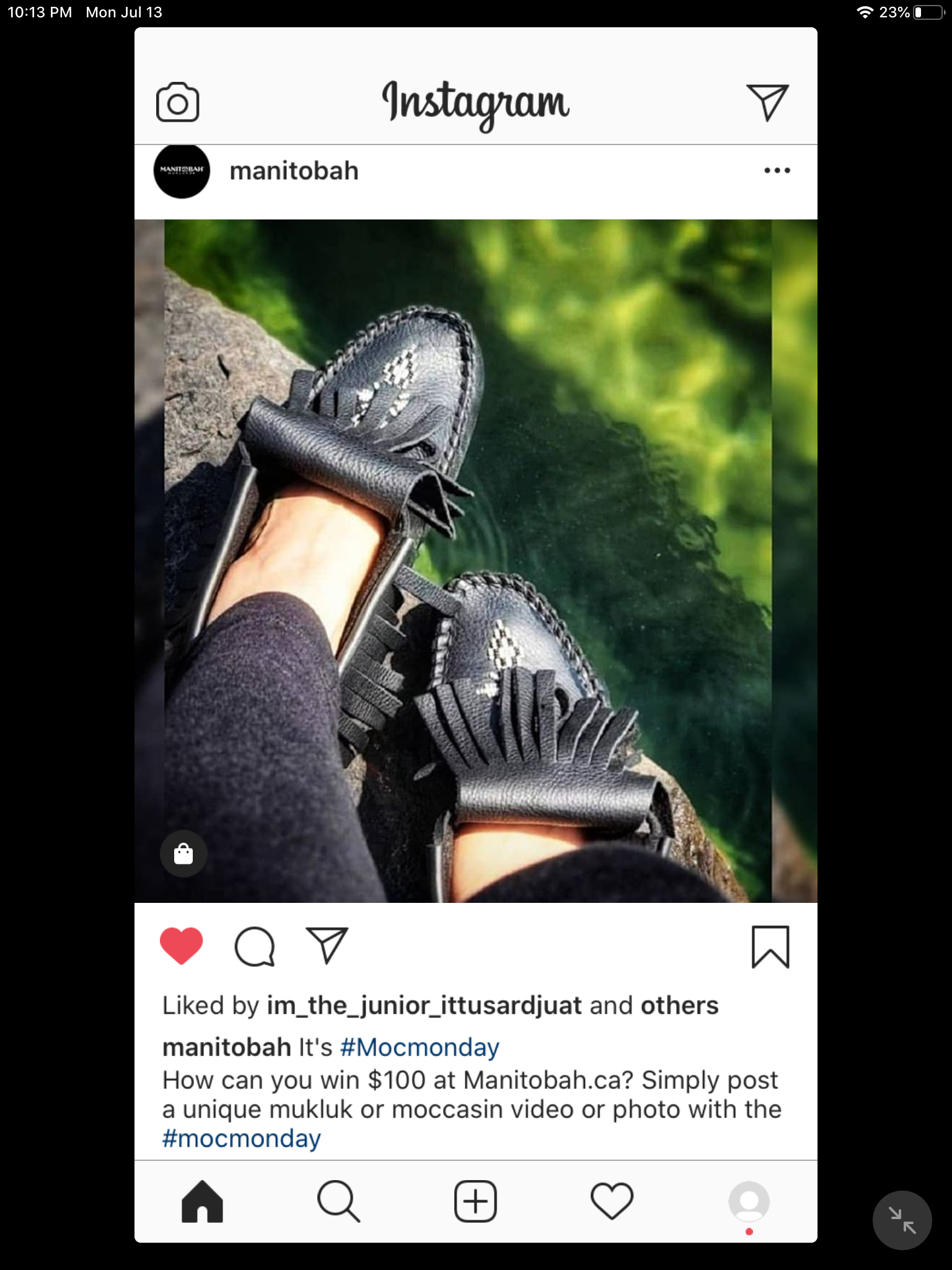Open comments speech bubble icon
The image size is (952, 1270).
pos(255,947)
